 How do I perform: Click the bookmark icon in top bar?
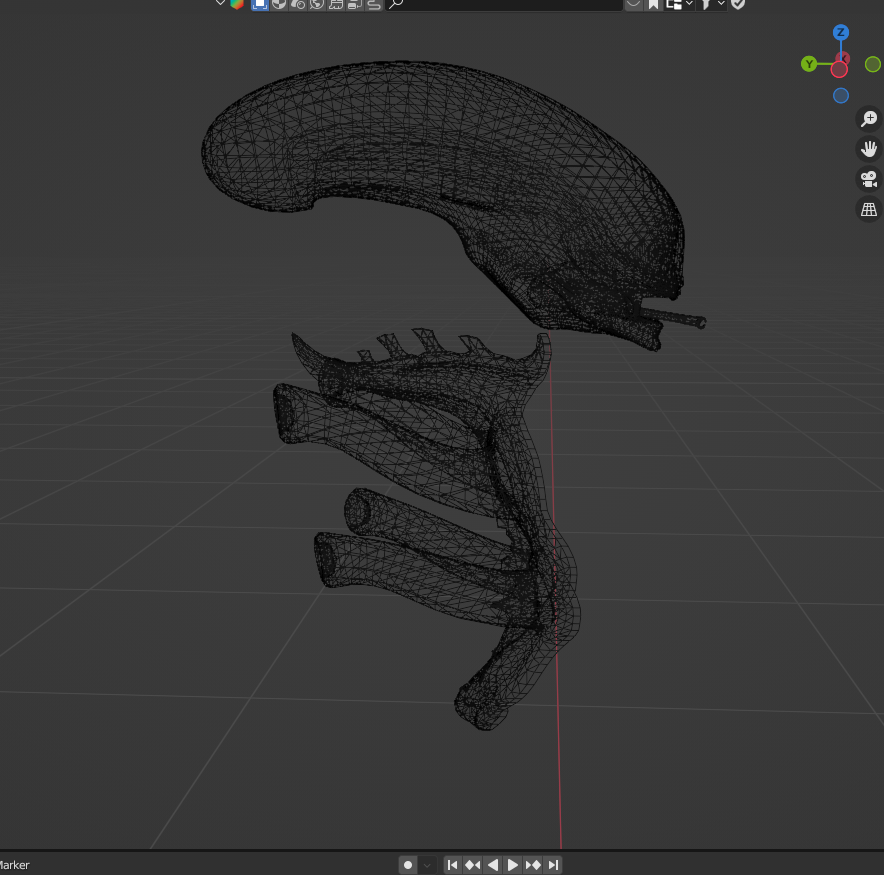coord(653,5)
